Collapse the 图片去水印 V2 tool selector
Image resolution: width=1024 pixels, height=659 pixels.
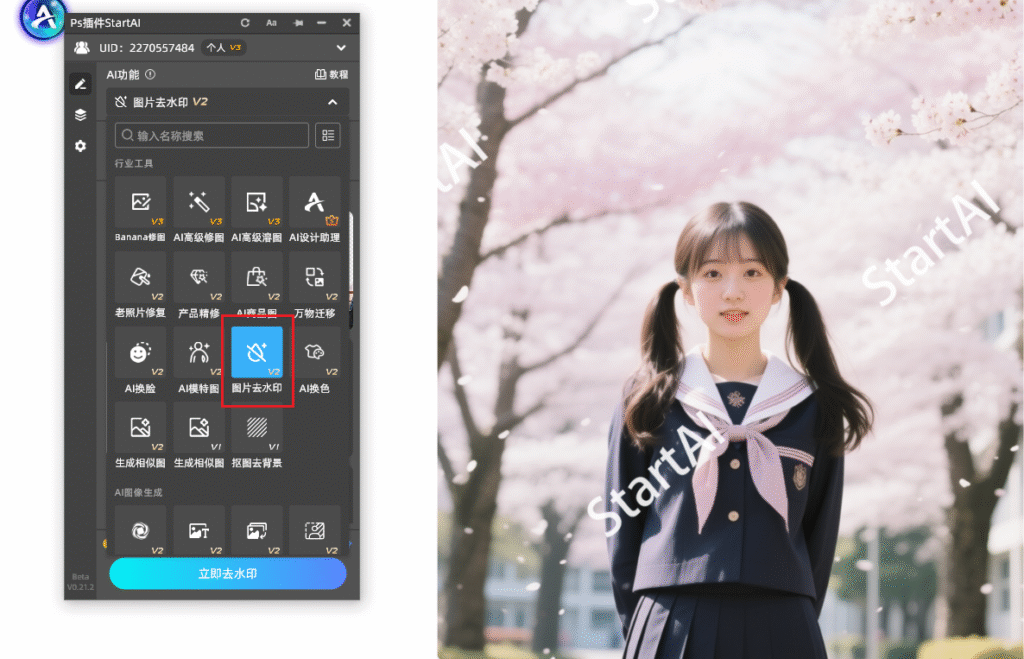tap(332, 102)
